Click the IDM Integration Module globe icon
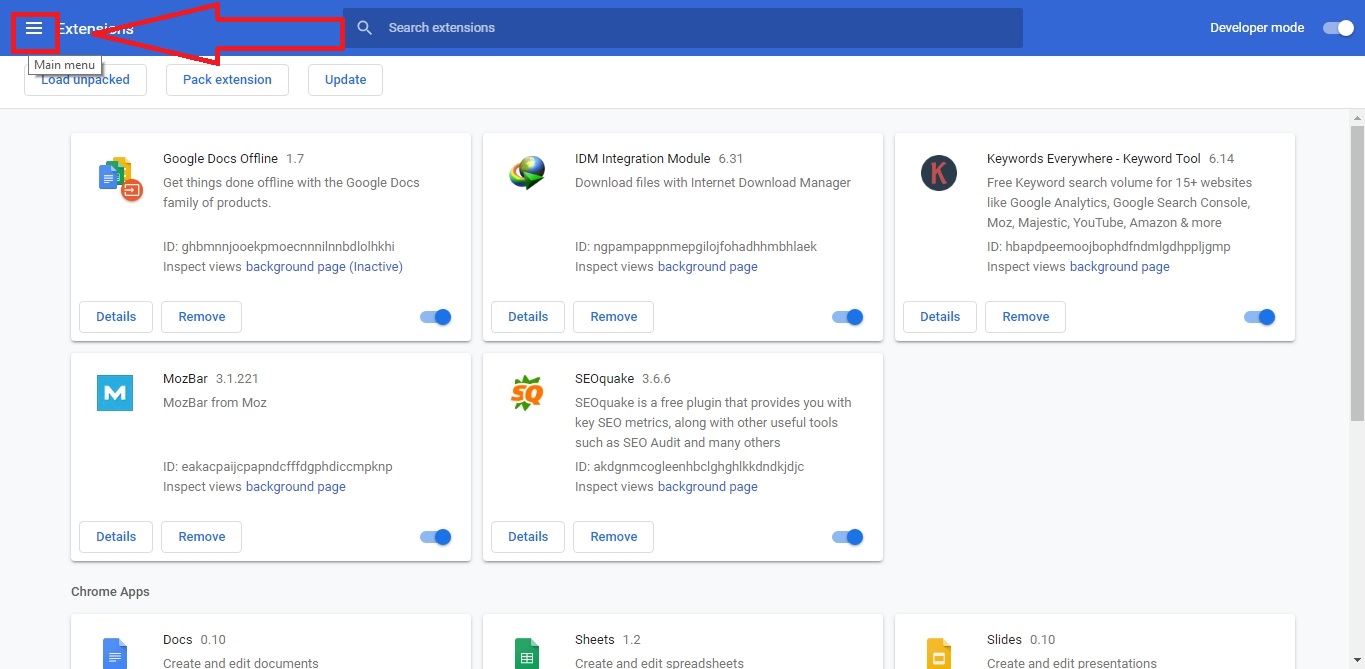Screen dimensions: 1365x669 pos(527,173)
